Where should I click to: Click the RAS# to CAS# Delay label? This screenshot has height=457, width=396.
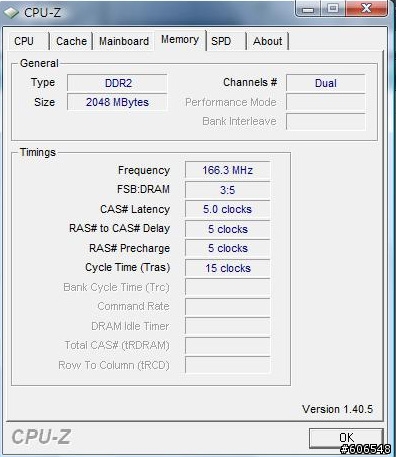[120, 228]
